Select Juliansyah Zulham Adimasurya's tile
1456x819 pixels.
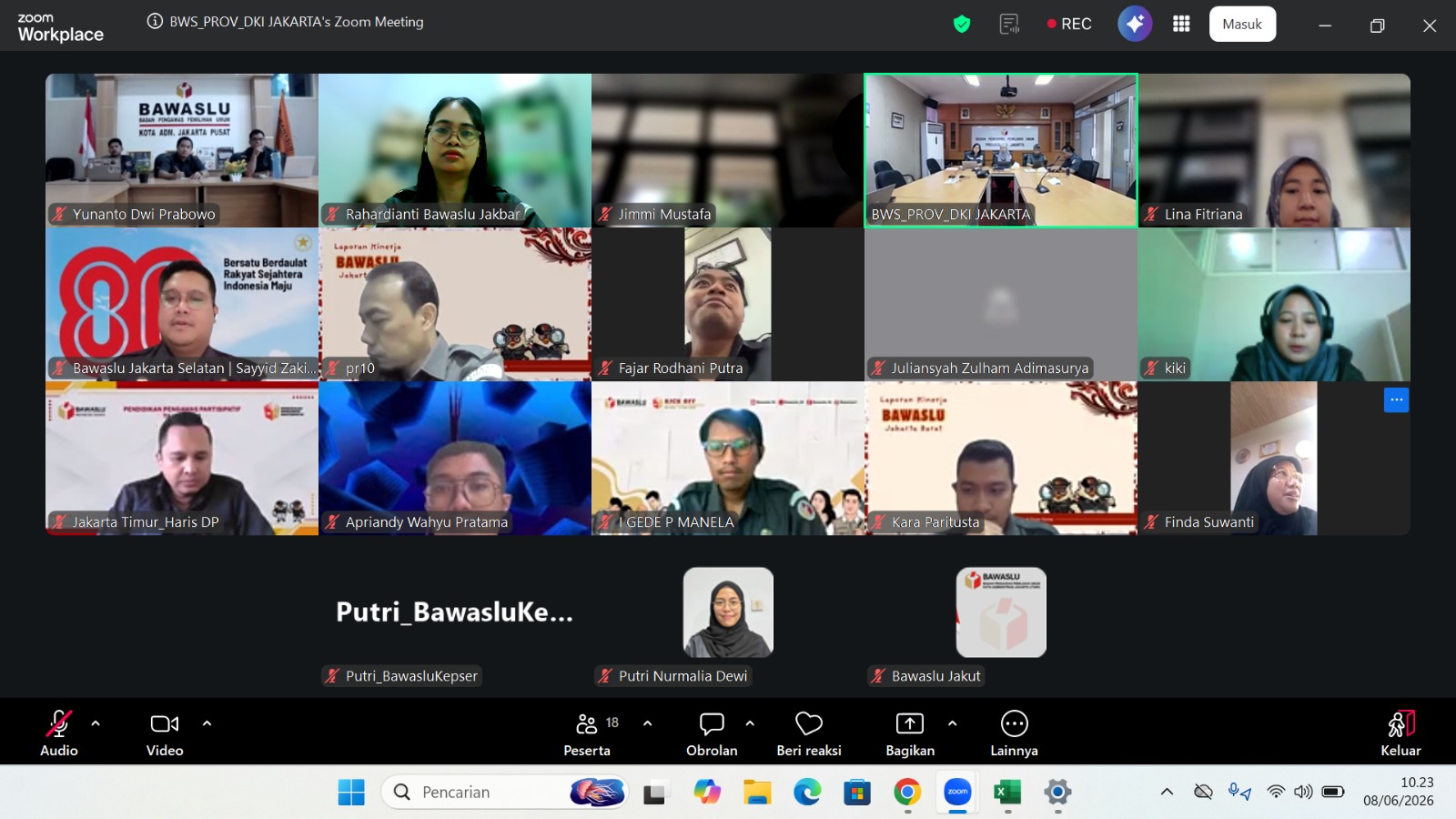tap(1001, 304)
